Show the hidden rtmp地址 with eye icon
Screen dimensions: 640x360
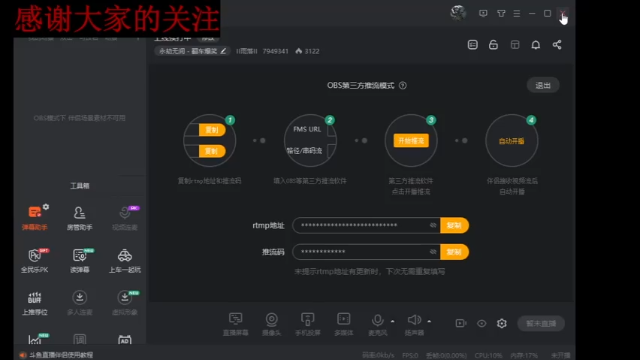(433, 225)
